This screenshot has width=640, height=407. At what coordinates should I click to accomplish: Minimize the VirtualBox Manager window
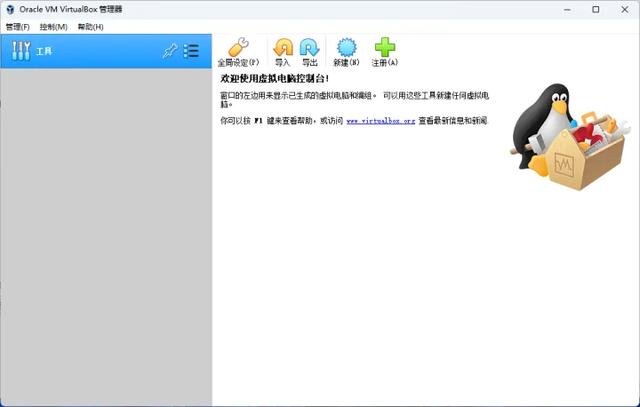tap(567, 9)
